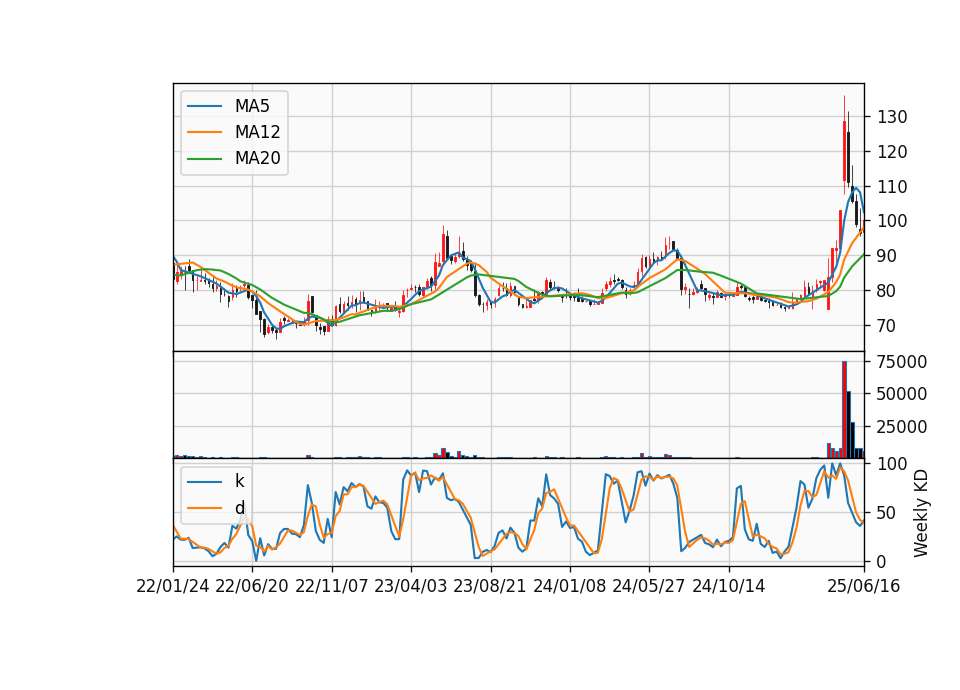Image resolution: width=960 pixels, height=690 pixels.
Task: Click the 23/08/21 date label
Action: pyautogui.click(x=490, y=587)
